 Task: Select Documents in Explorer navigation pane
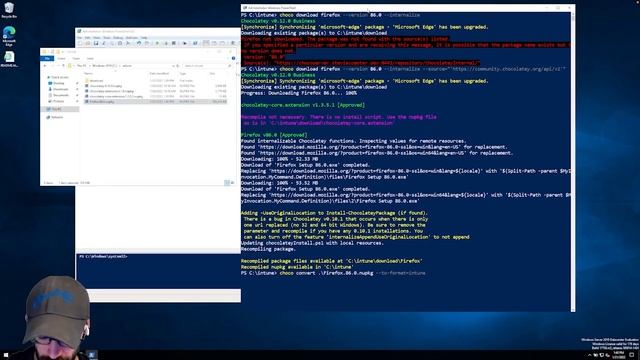(x=61, y=95)
